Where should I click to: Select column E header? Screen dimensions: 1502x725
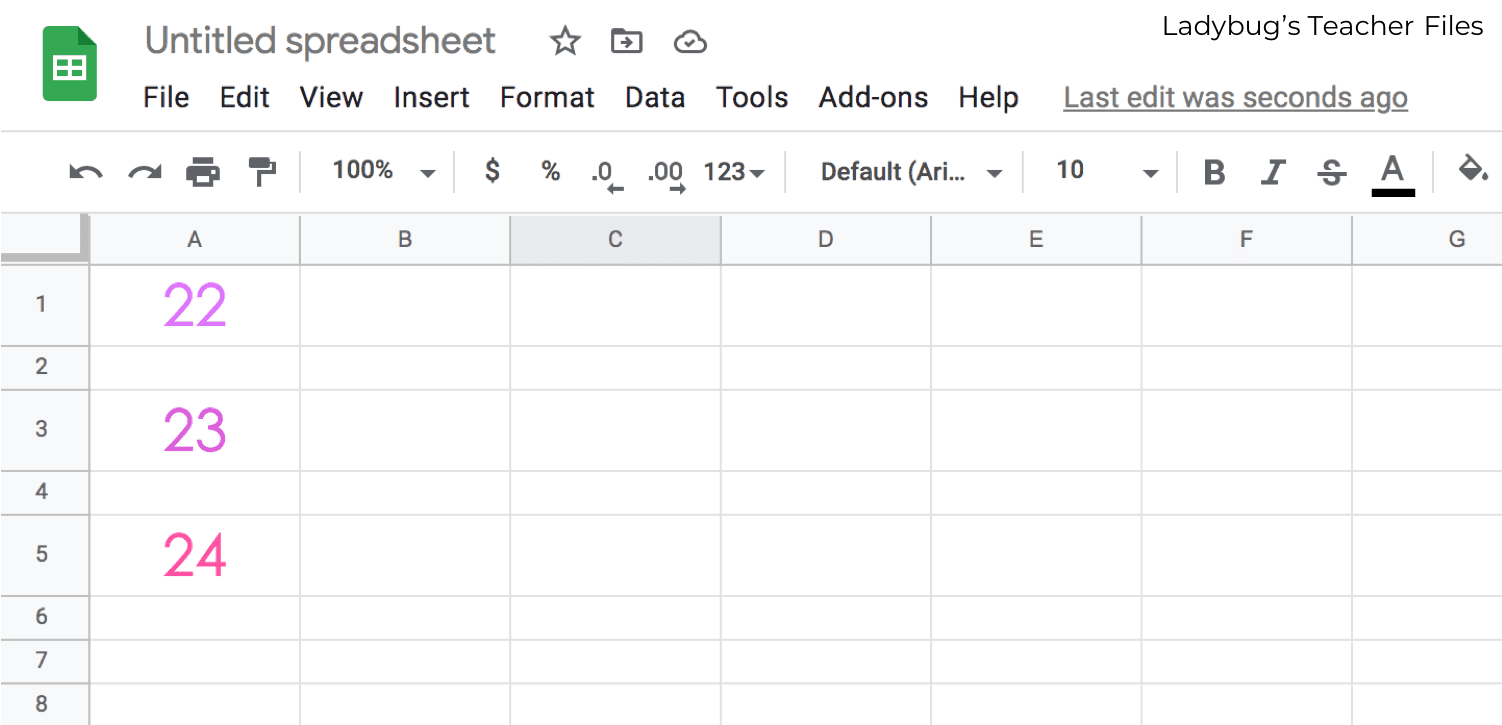point(1036,239)
